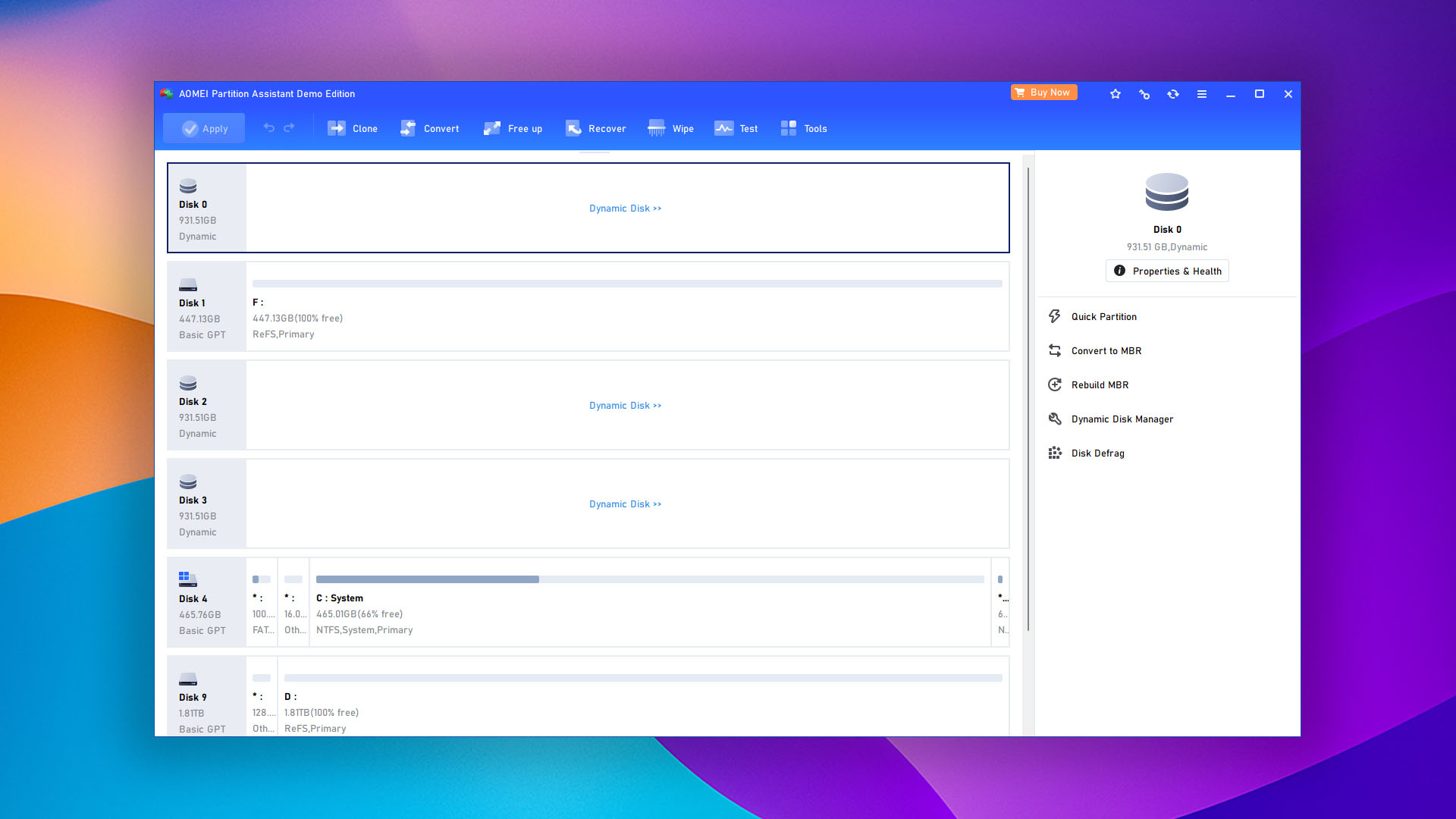Select the 16.0 Oth partition on Disk 4

[293, 602]
